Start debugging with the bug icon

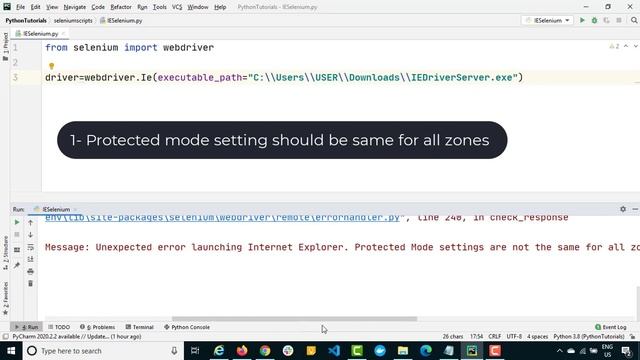click(x=594, y=20)
